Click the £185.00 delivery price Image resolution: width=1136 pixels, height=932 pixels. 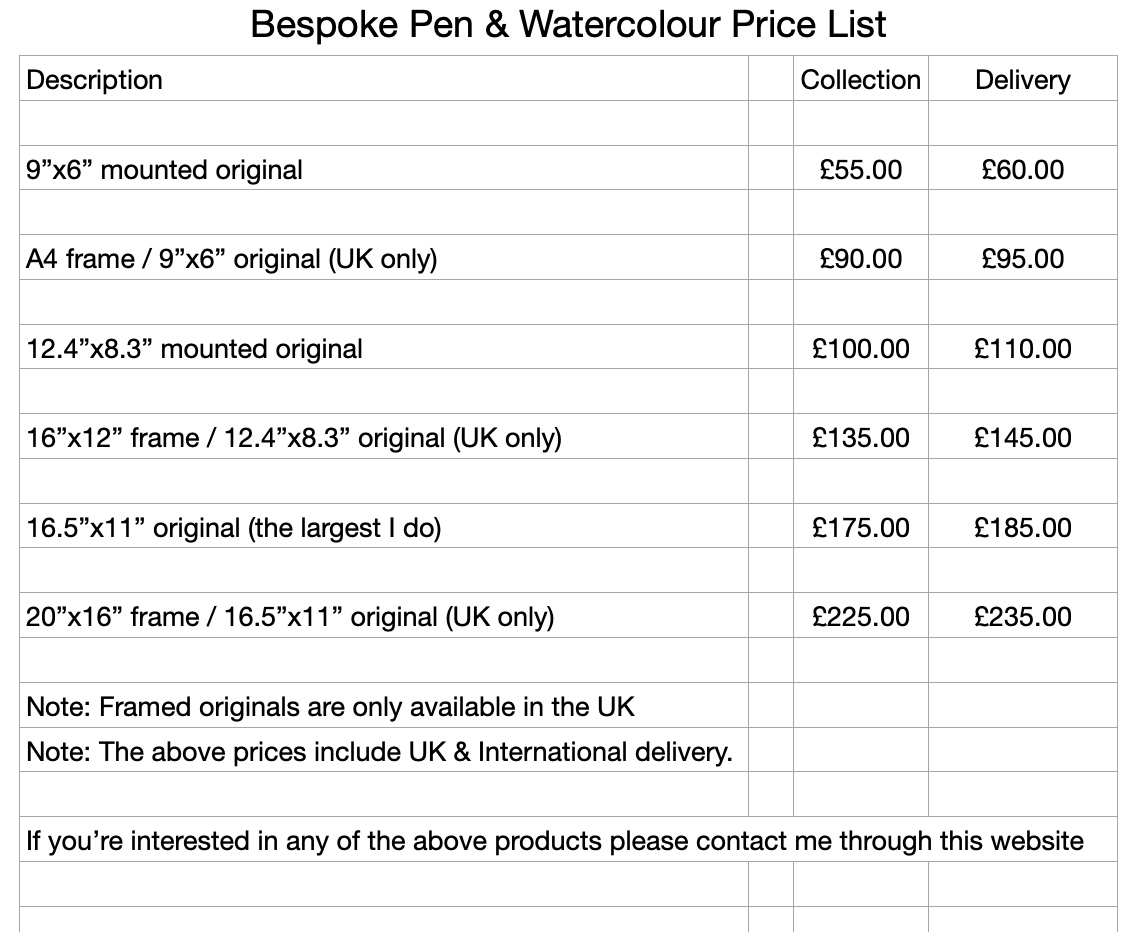[x=1022, y=528]
